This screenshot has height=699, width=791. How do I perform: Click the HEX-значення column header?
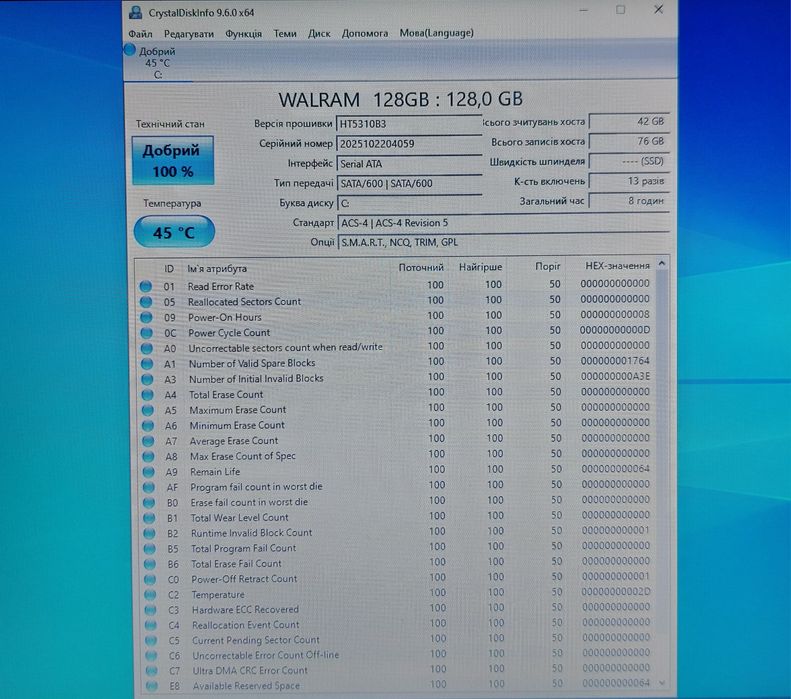click(x=617, y=265)
